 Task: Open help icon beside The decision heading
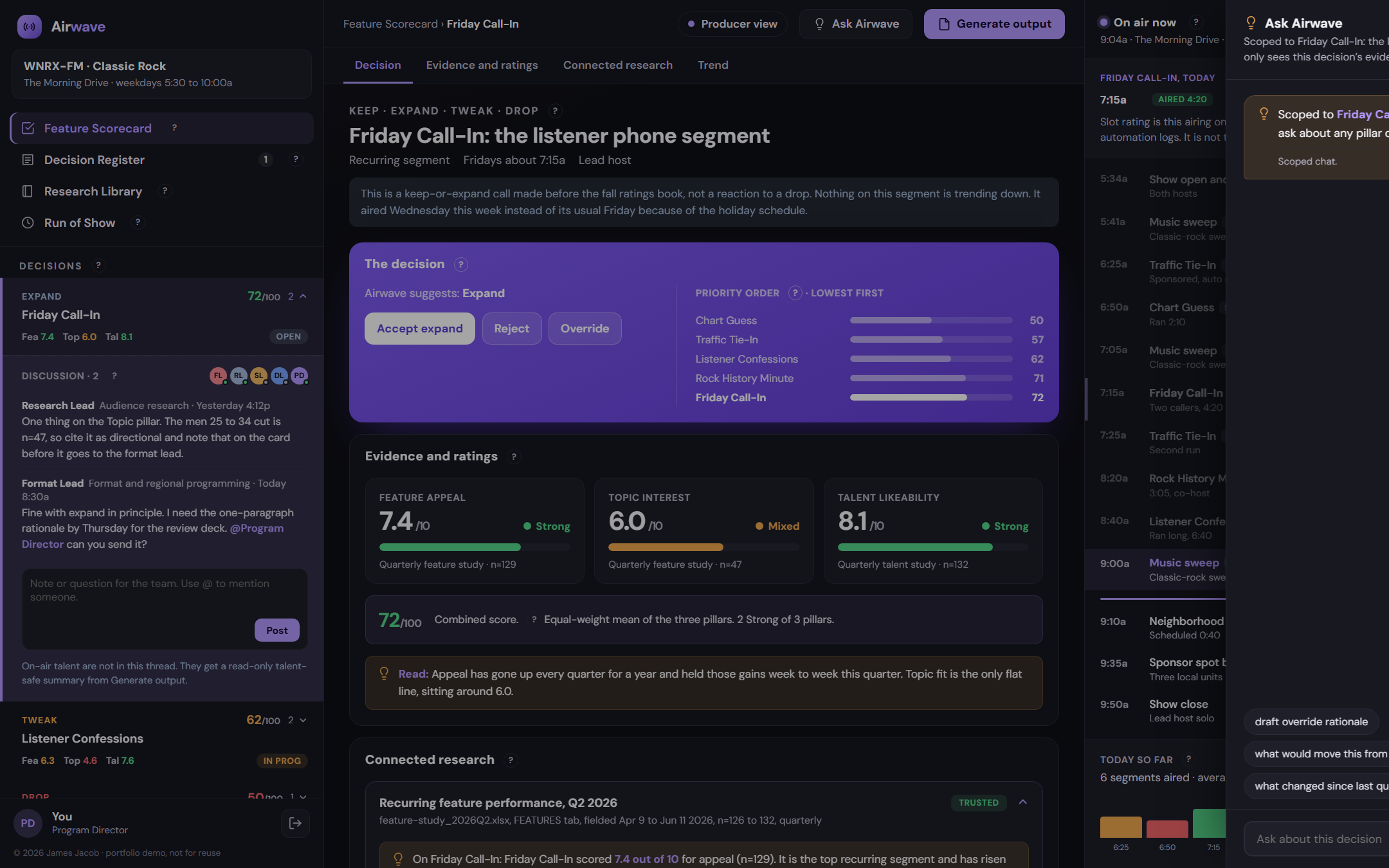click(x=461, y=264)
